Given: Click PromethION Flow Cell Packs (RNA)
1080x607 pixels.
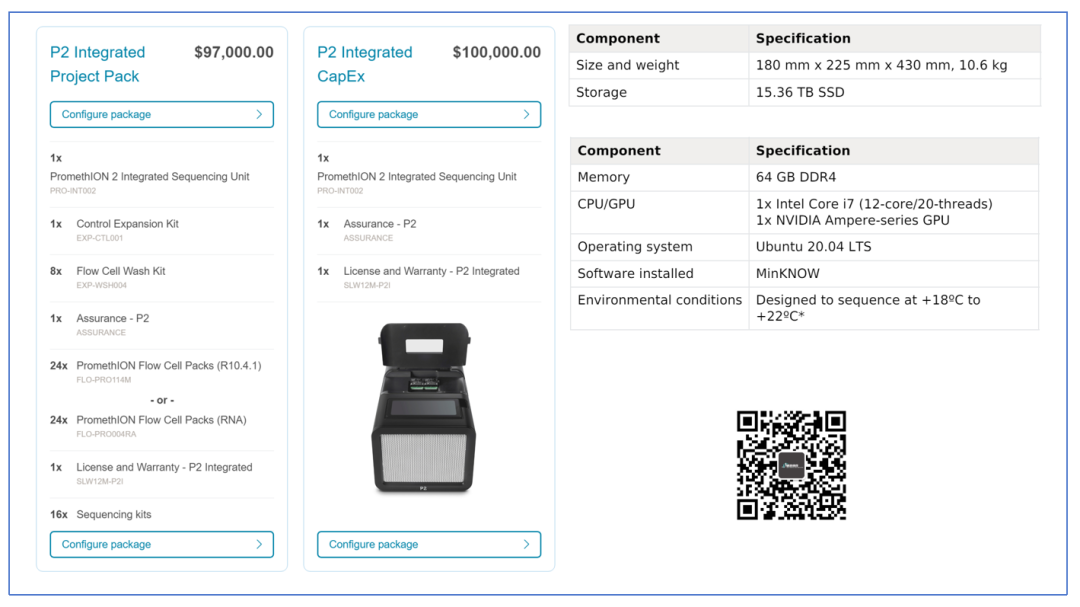Looking at the screenshot, I should [x=161, y=420].
